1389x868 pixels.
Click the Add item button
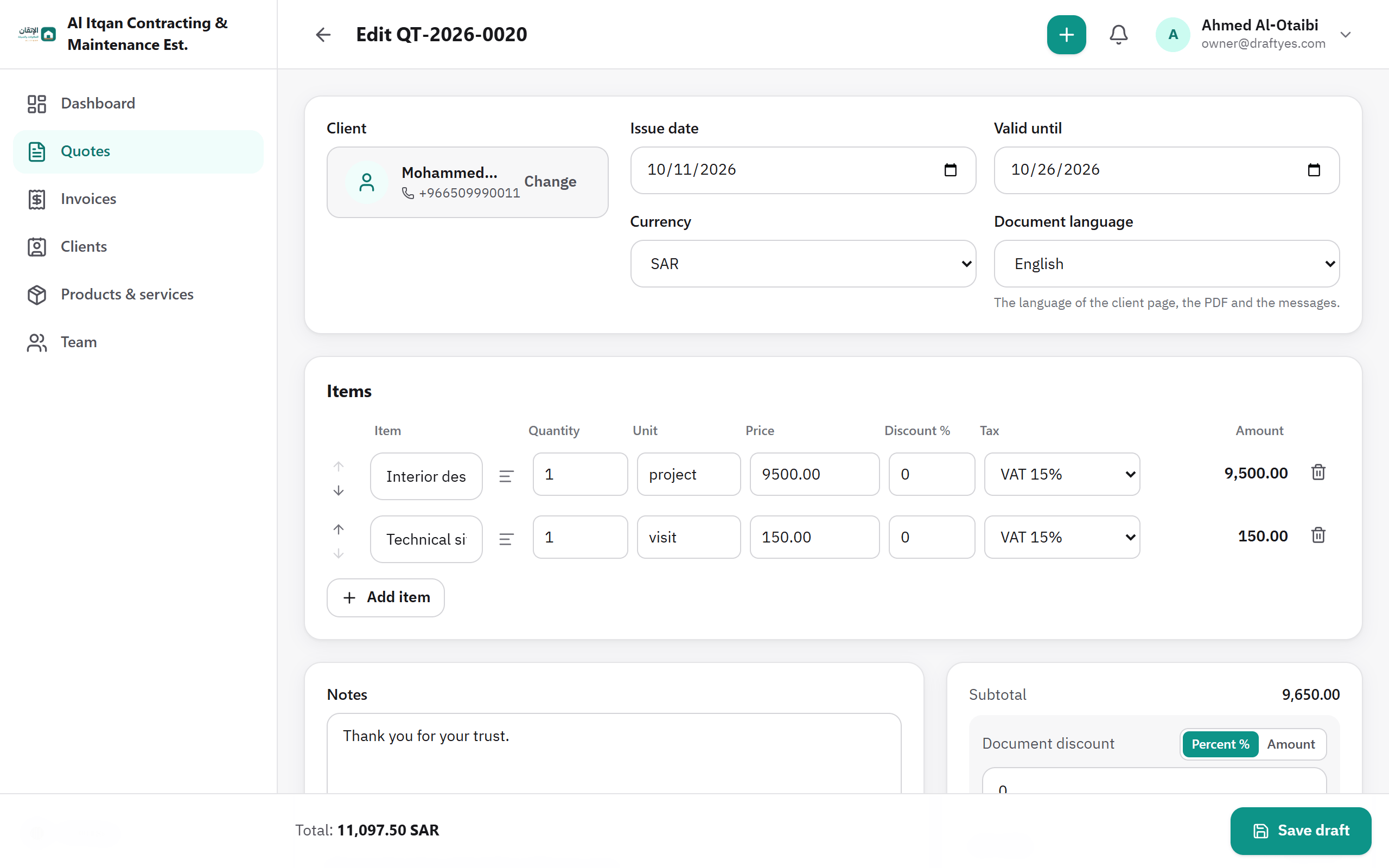click(386, 598)
